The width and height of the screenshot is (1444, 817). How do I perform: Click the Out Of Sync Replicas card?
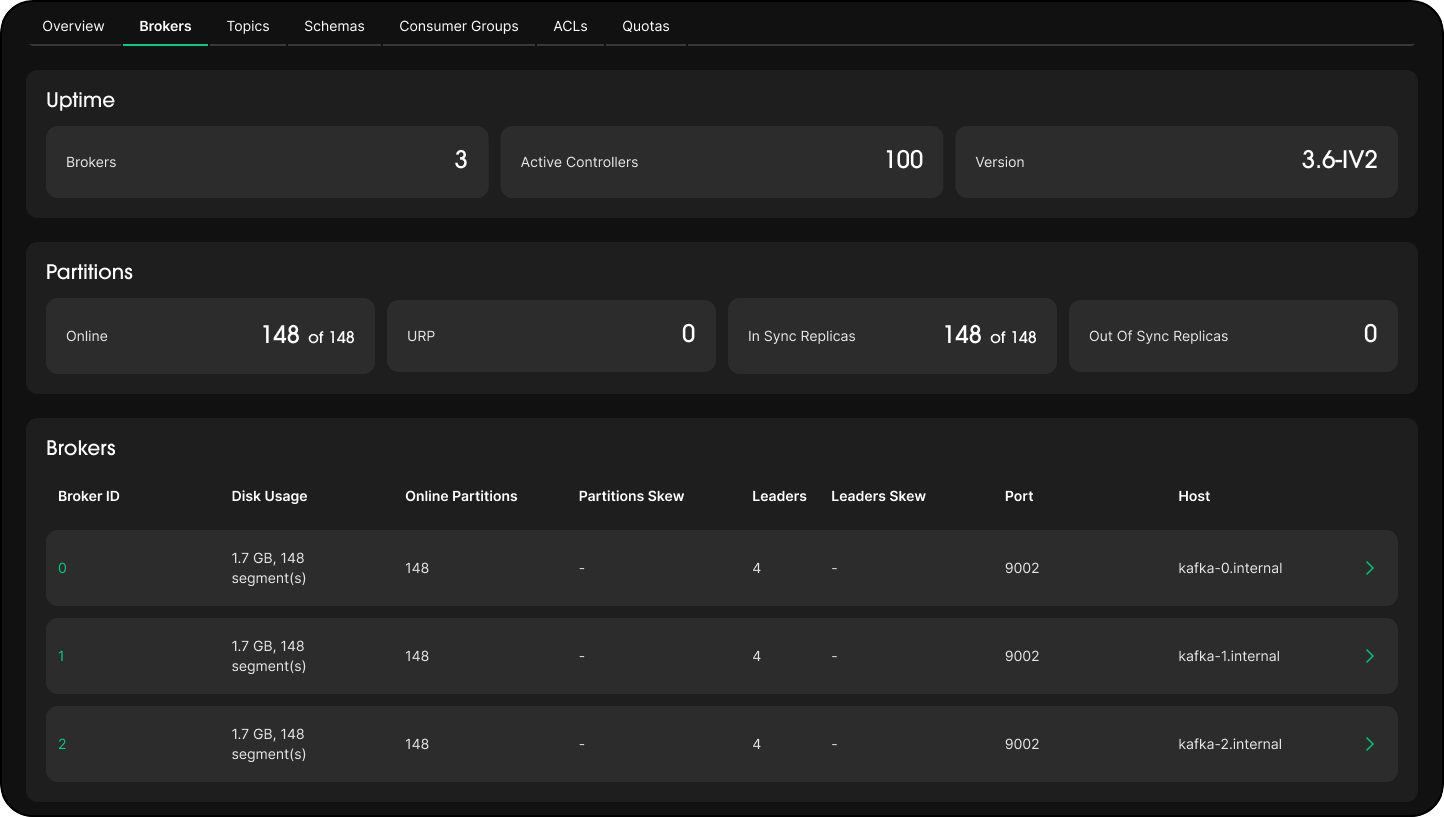pos(1233,336)
